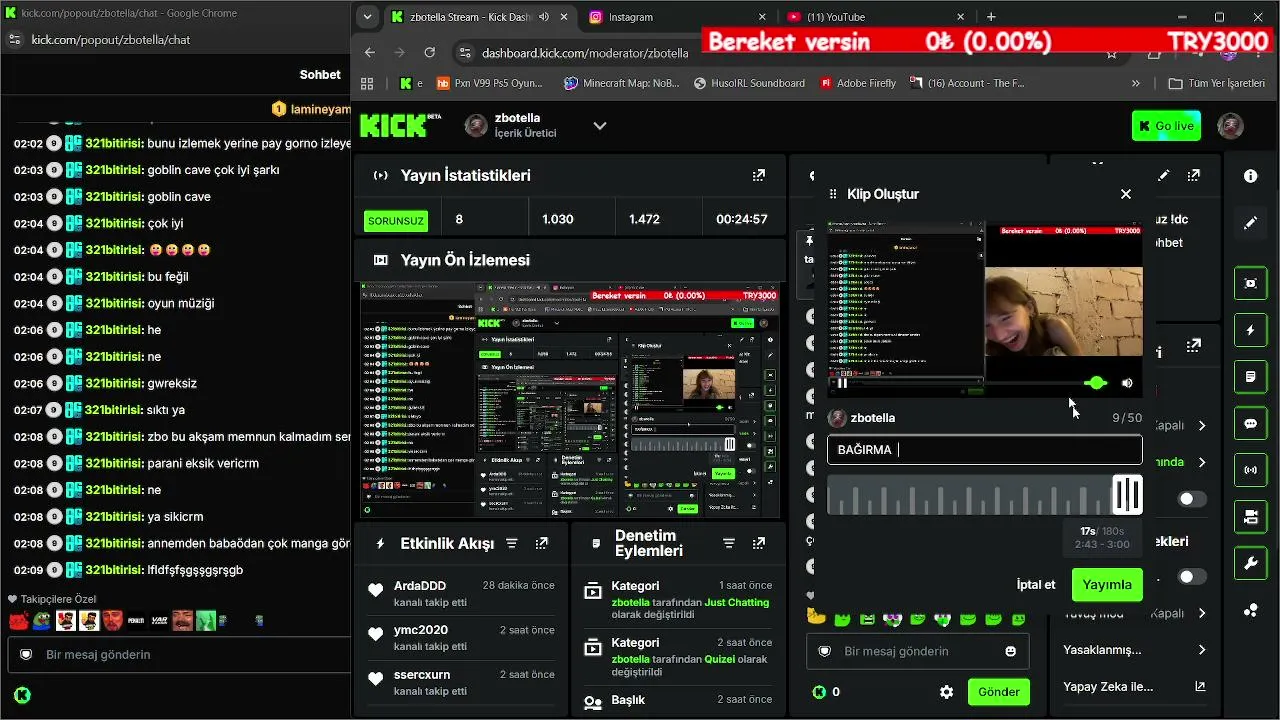Click the stream preview thumbnail
Screen dimensions: 1280x720
click(570, 400)
